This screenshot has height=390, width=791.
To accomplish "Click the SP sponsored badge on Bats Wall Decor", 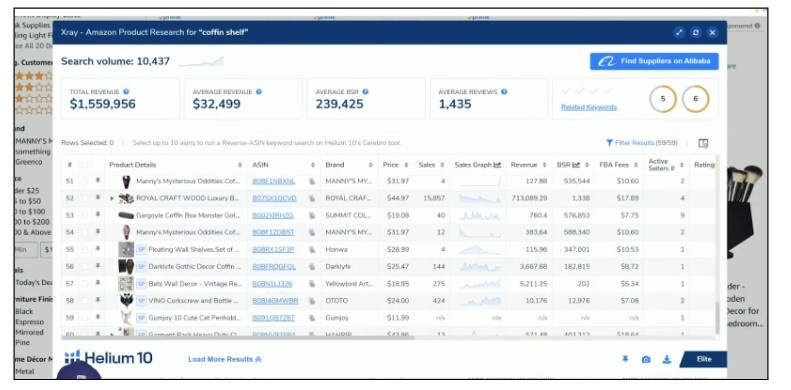I will (141, 284).
